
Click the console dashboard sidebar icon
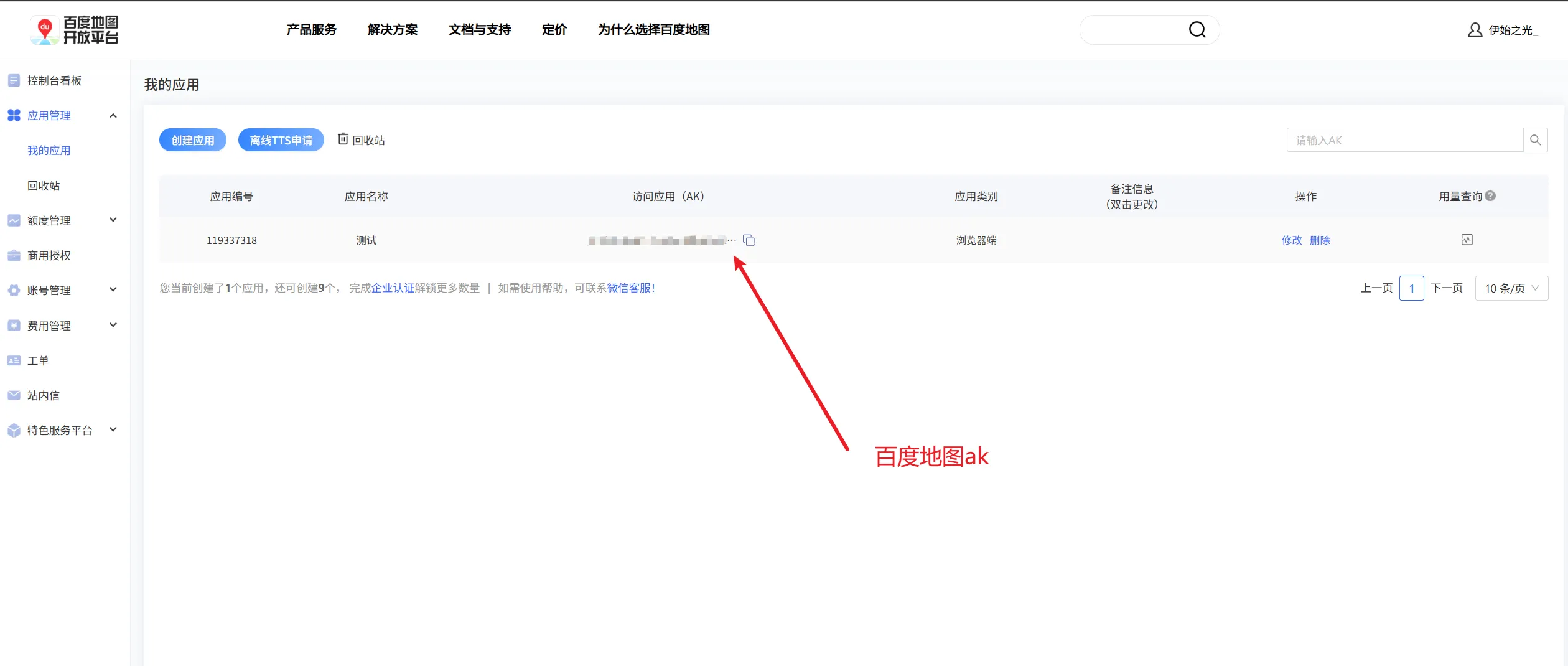14,80
